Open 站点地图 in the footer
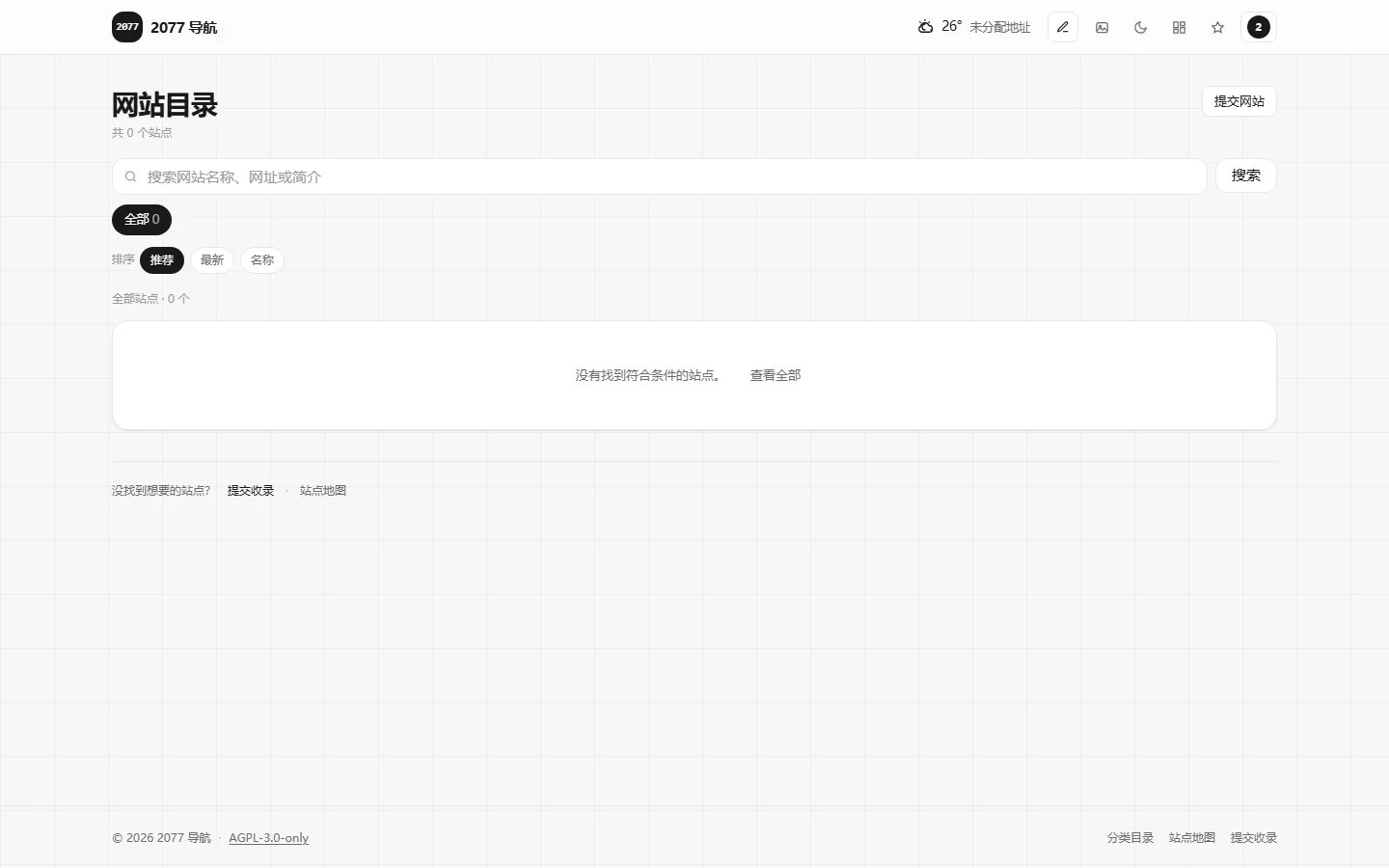 click(x=1192, y=838)
